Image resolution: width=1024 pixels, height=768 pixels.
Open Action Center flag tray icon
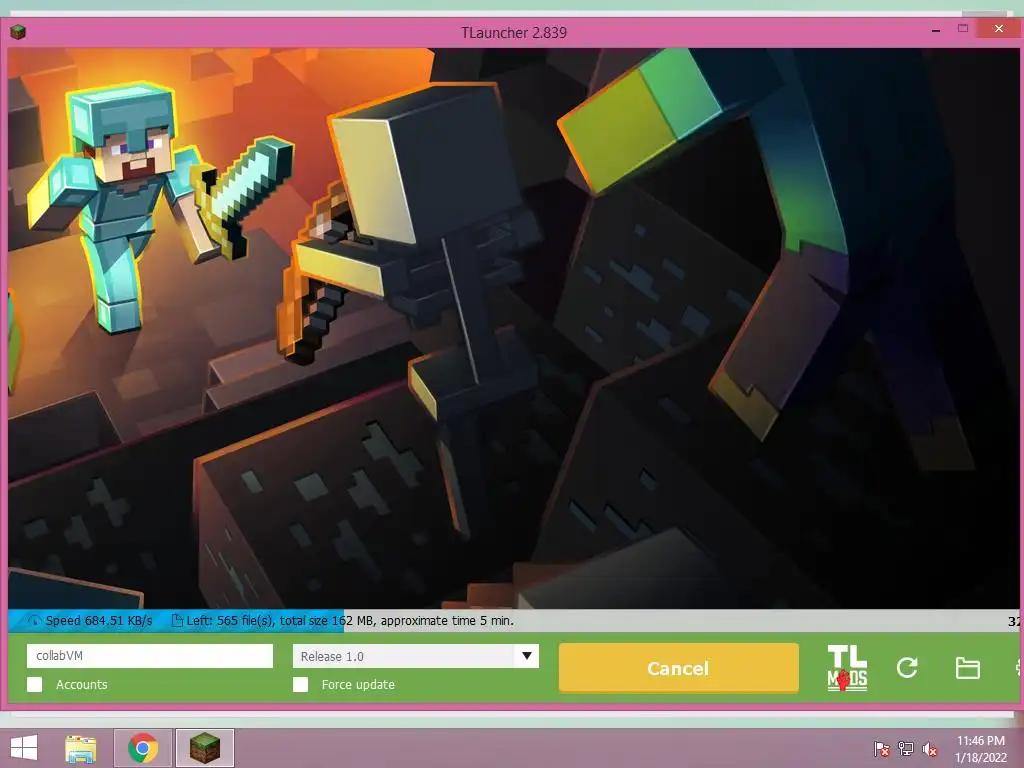(882, 749)
